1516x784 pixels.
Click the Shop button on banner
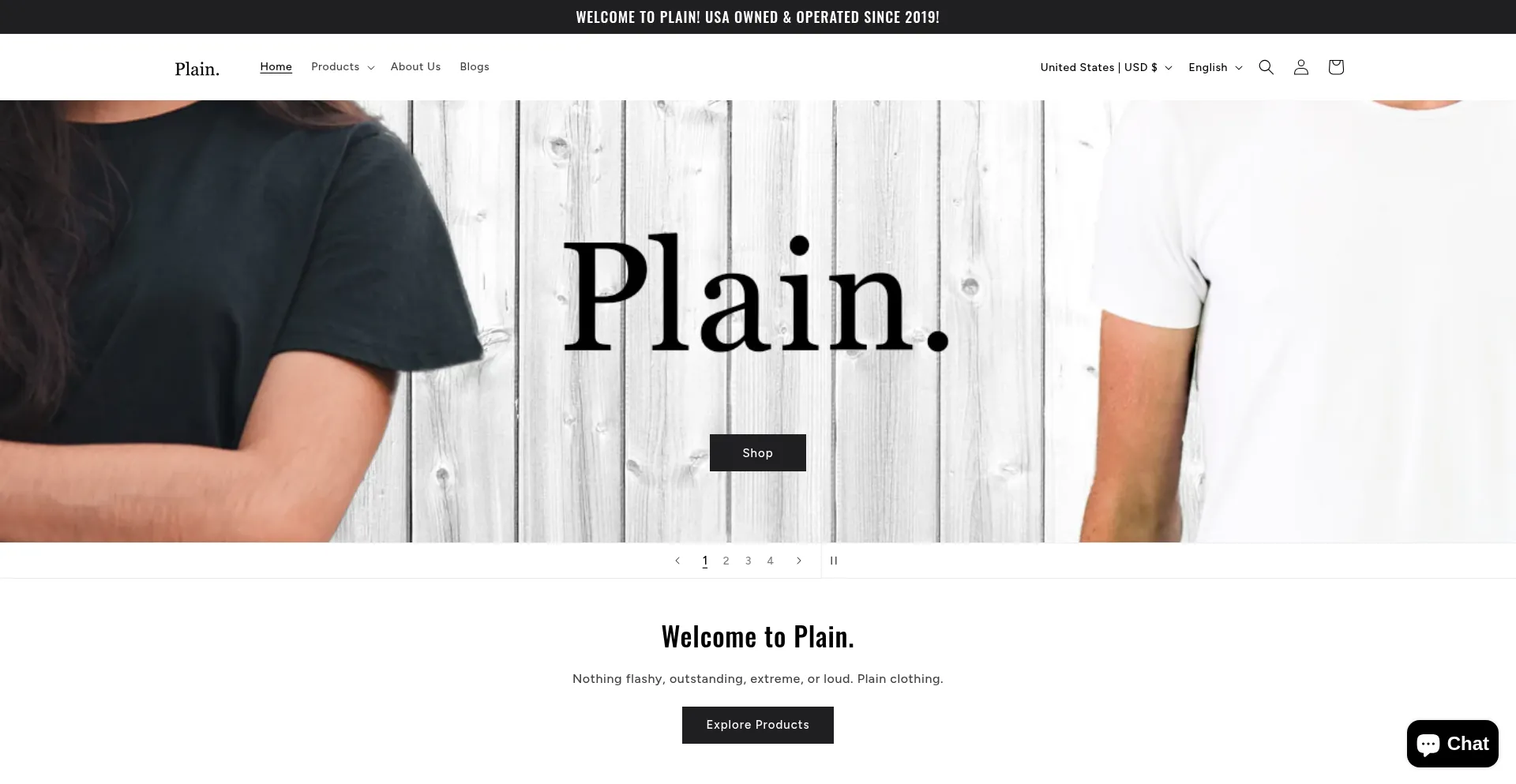click(x=758, y=453)
